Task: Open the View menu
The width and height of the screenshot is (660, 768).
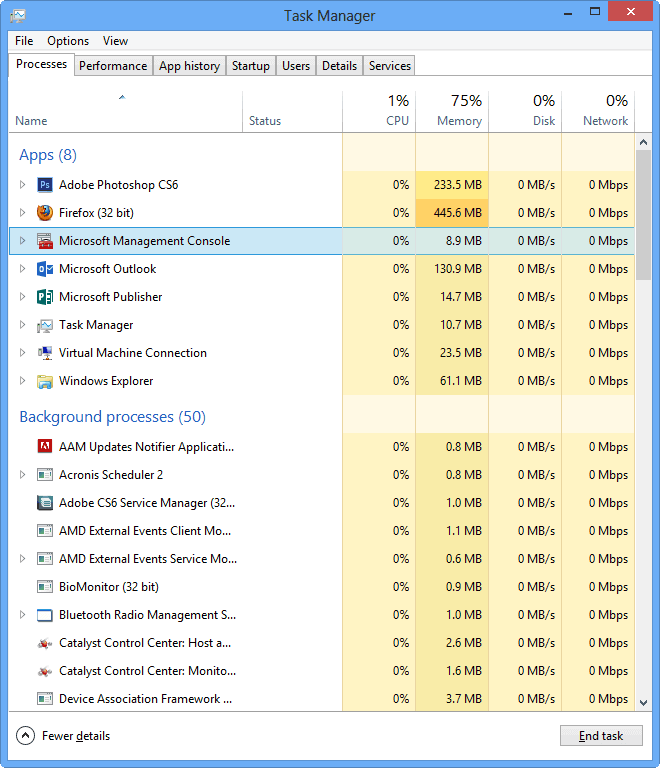Action: [x=115, y=41]
